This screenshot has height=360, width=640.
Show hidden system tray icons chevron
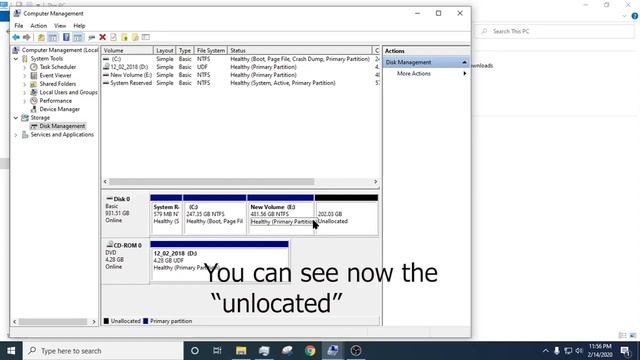coord(545,351)
